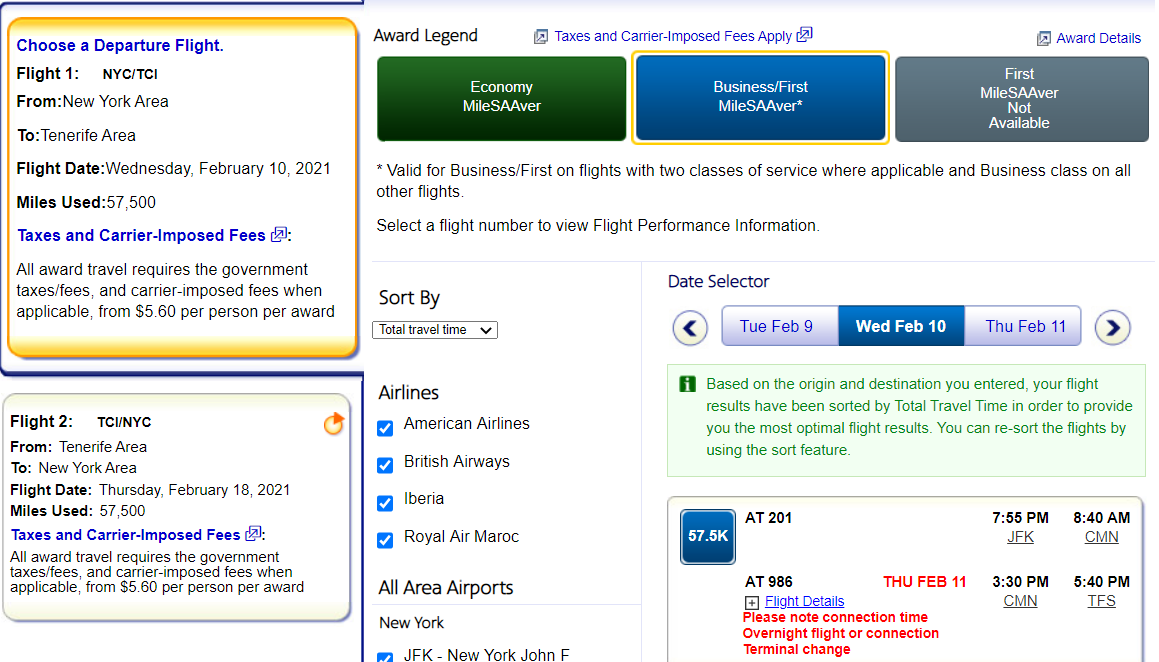Click the orange change Flight 2 icon
1159x662 pixels.
point(333,424)
